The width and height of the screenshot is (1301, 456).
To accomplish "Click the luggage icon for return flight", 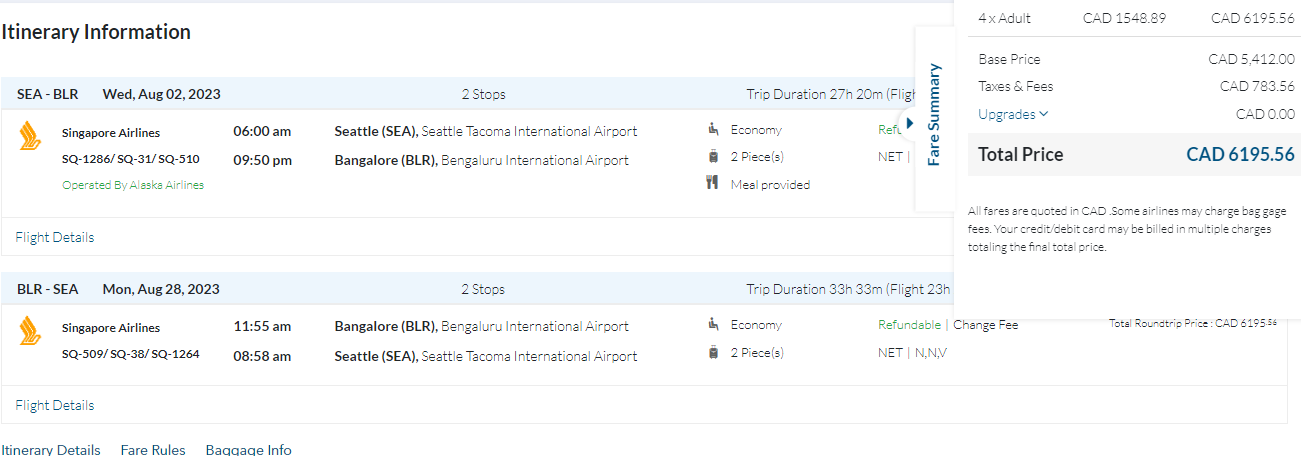I will pos(713,352).
